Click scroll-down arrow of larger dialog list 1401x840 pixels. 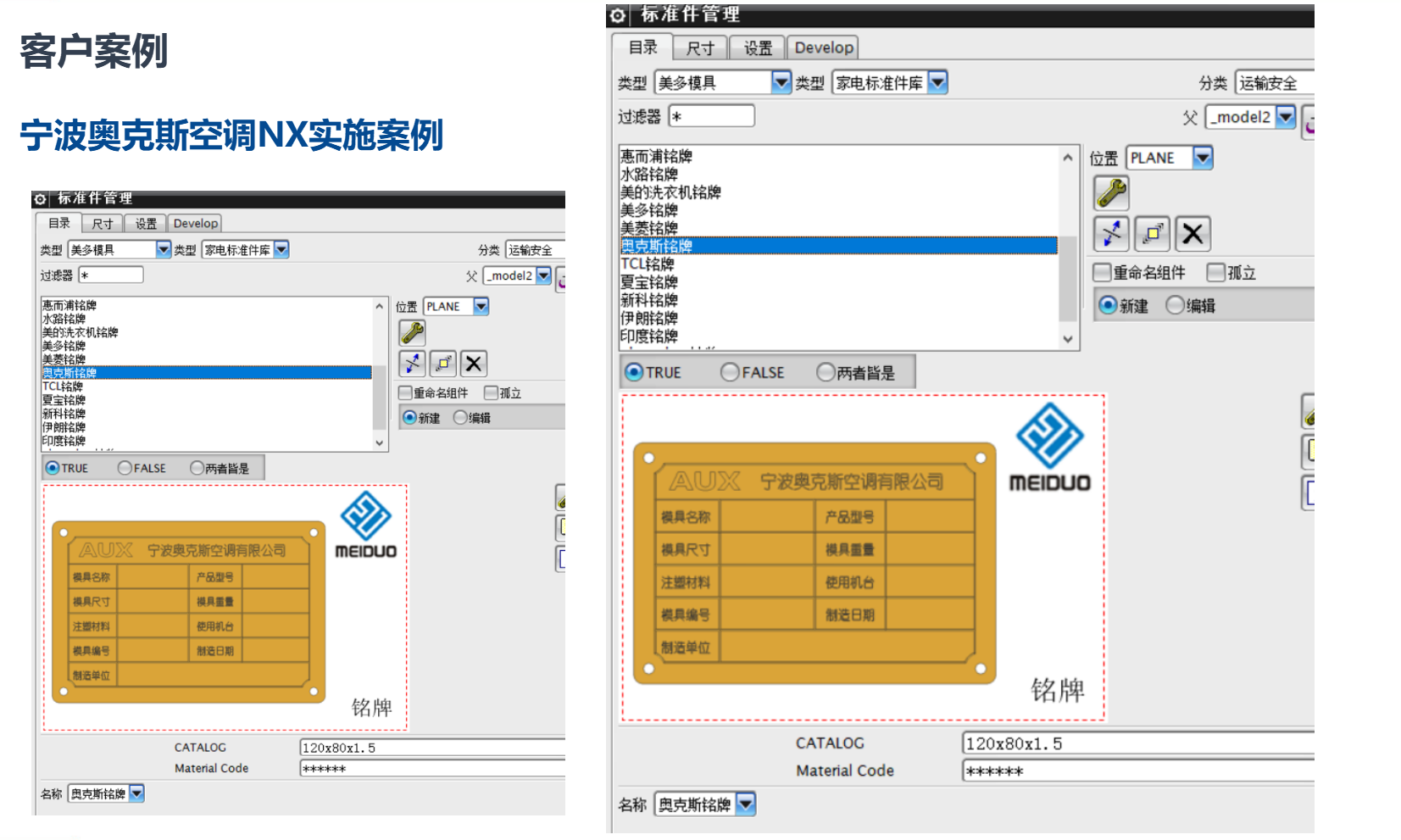1068,339
